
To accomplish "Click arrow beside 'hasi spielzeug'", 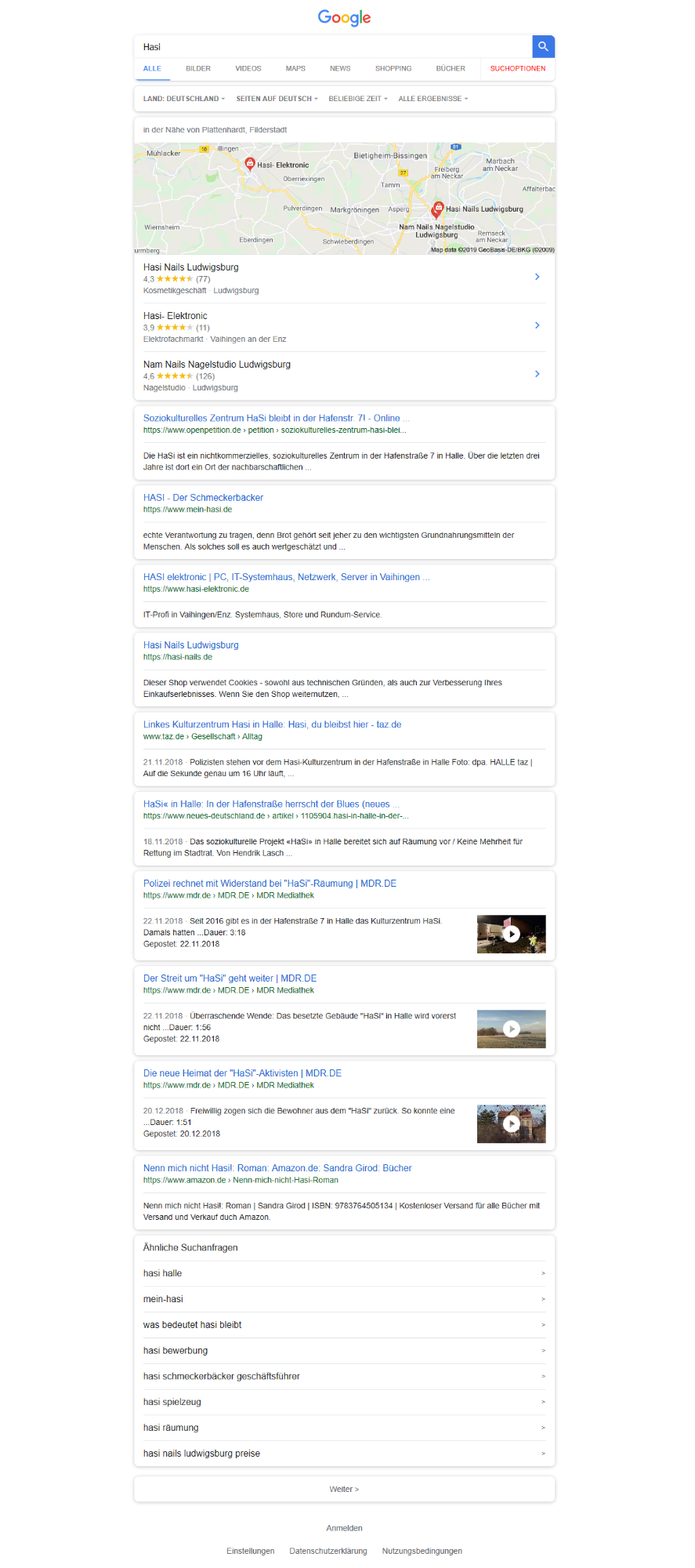I will 543,1402.
